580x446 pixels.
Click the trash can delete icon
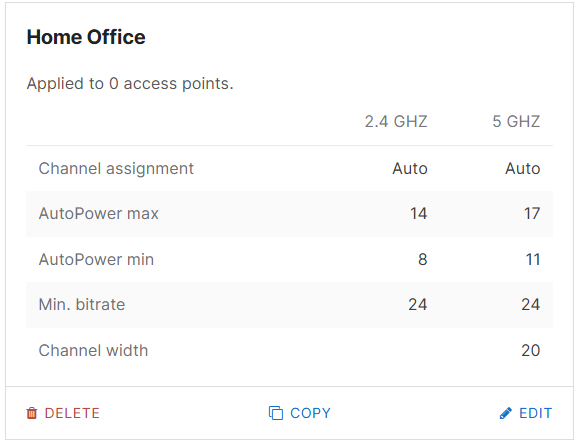click(x=32, y=413)
